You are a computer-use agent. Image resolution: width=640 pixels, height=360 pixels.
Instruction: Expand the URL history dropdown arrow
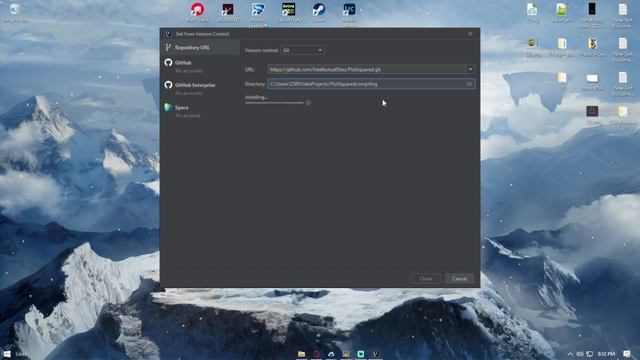[x=470, y=69]
